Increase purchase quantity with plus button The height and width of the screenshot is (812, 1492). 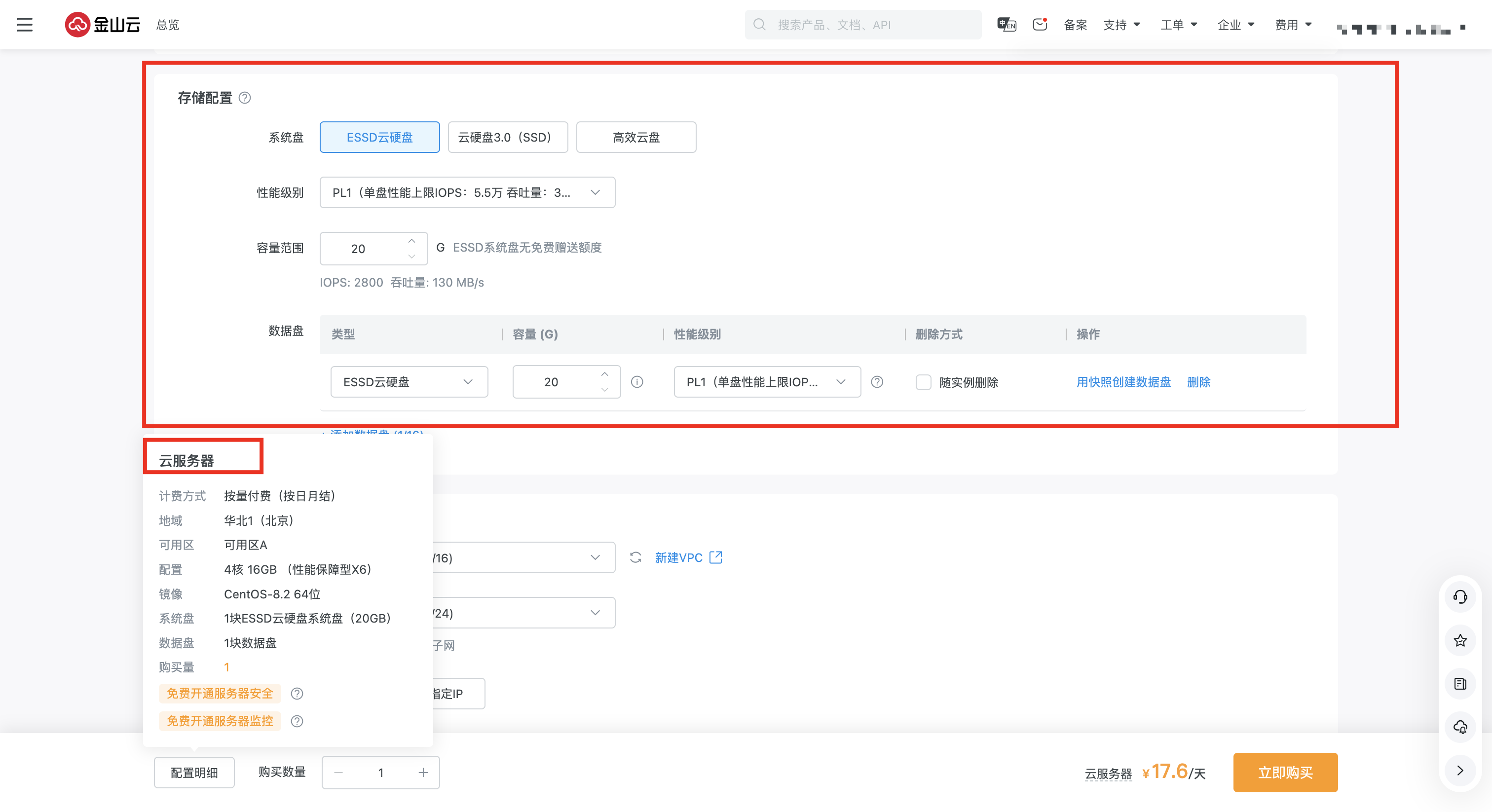tap(423, 772)
